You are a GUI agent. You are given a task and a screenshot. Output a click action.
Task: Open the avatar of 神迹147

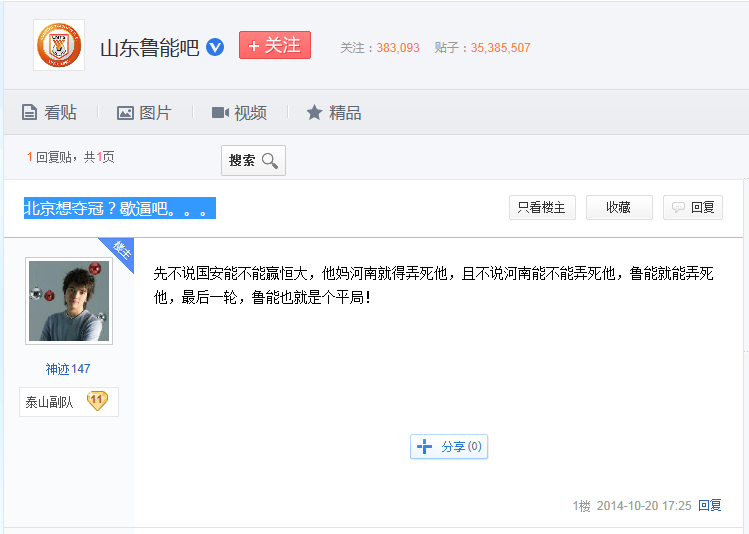69,301
